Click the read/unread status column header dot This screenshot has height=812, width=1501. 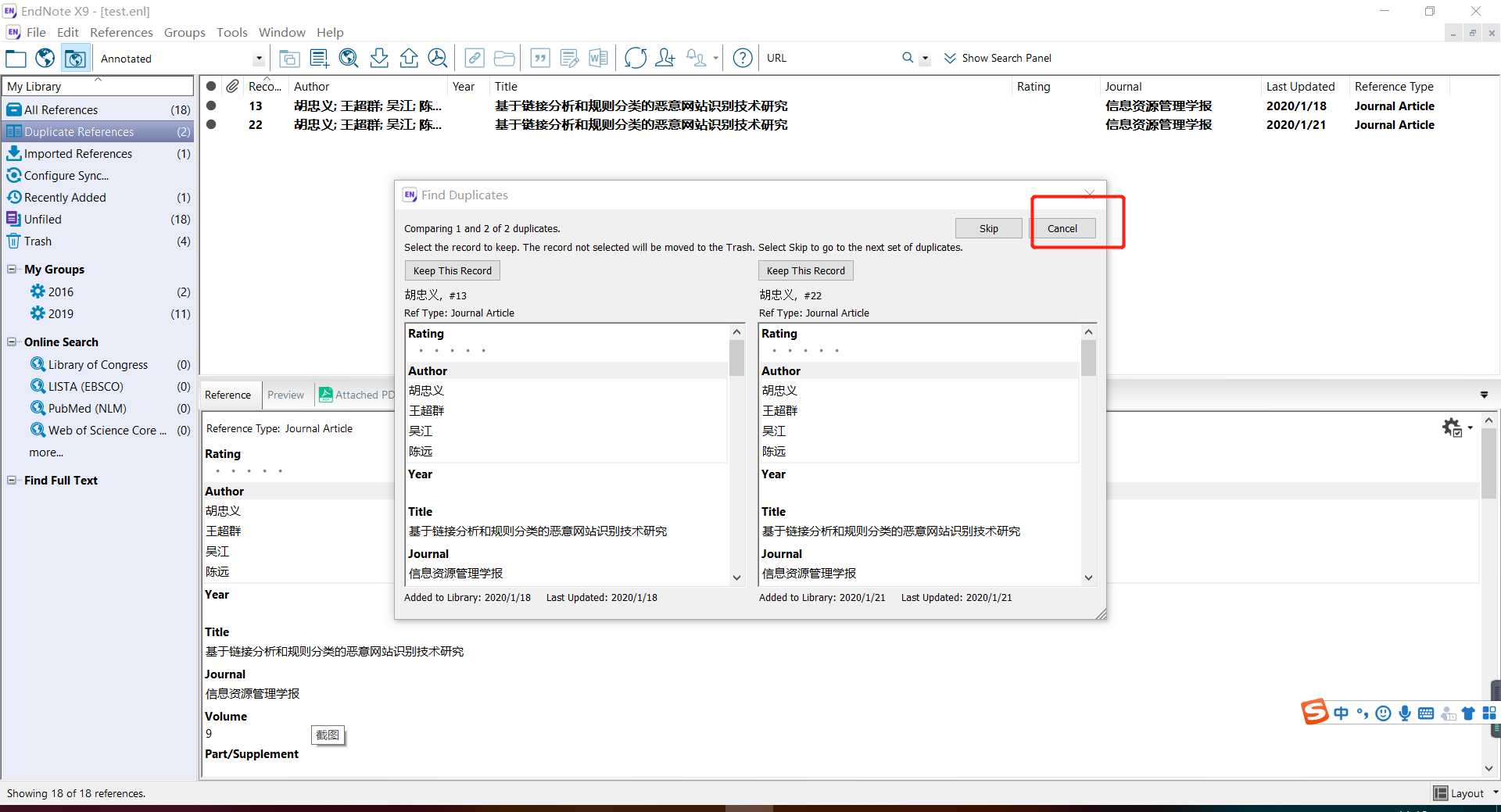coord(211,86)
